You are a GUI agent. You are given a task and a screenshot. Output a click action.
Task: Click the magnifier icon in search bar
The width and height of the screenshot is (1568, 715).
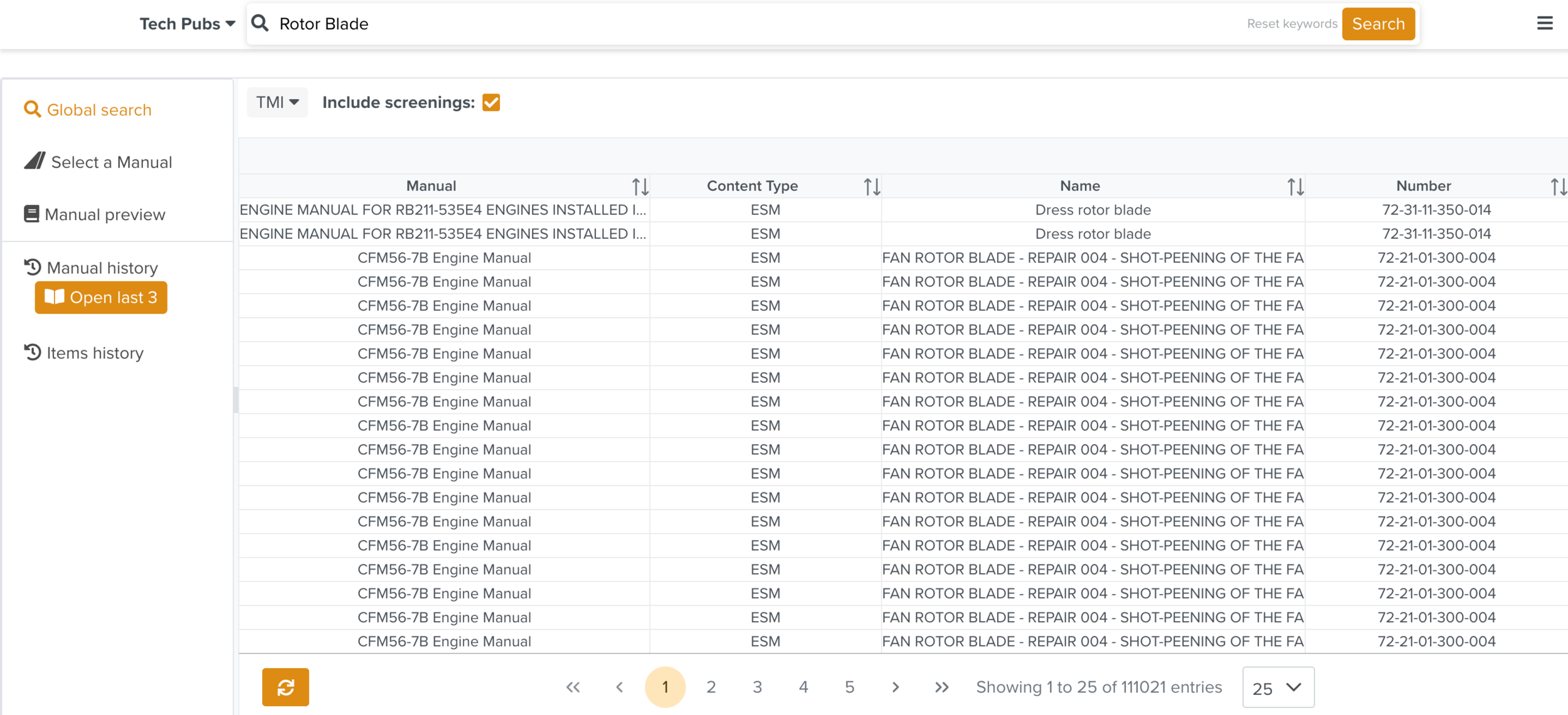click(260, 23)
